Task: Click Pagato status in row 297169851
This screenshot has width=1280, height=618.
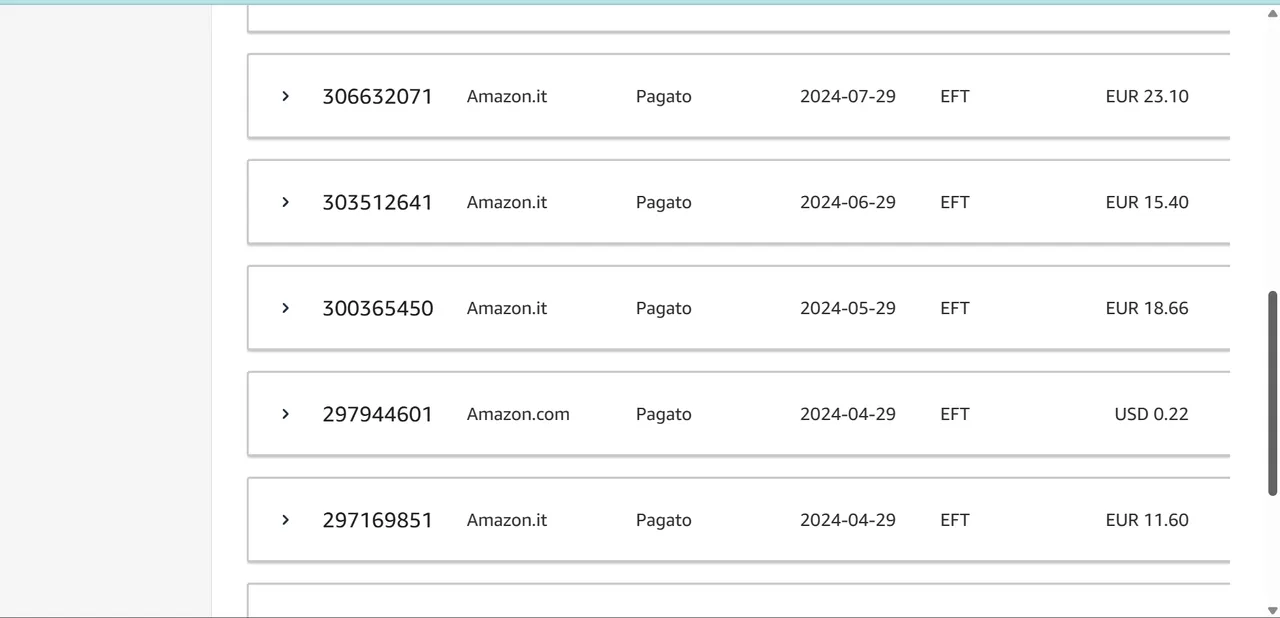Action: point(664,521)
